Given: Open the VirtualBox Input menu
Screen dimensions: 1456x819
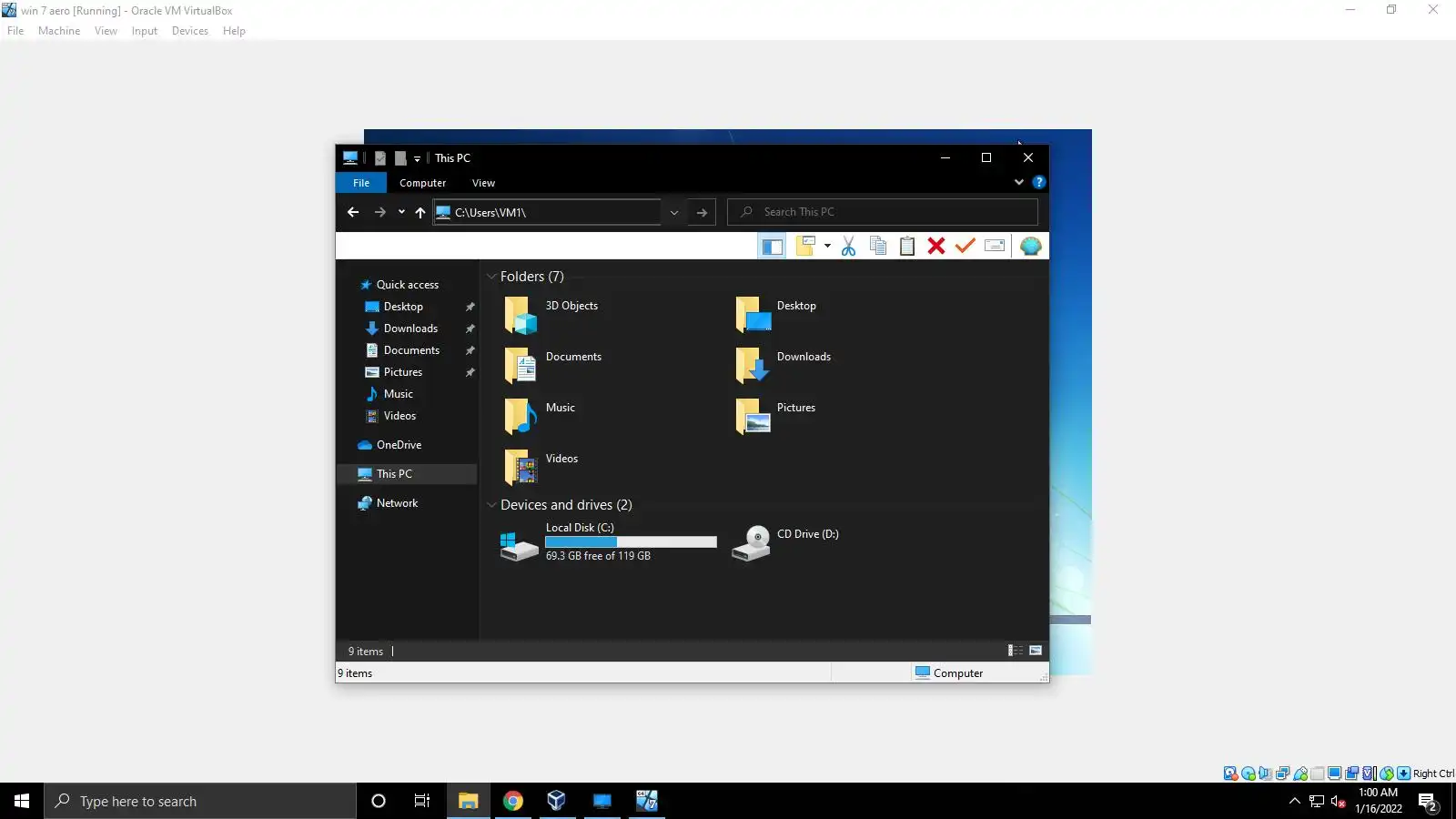Looking at the screenshot, I should 144,31.
